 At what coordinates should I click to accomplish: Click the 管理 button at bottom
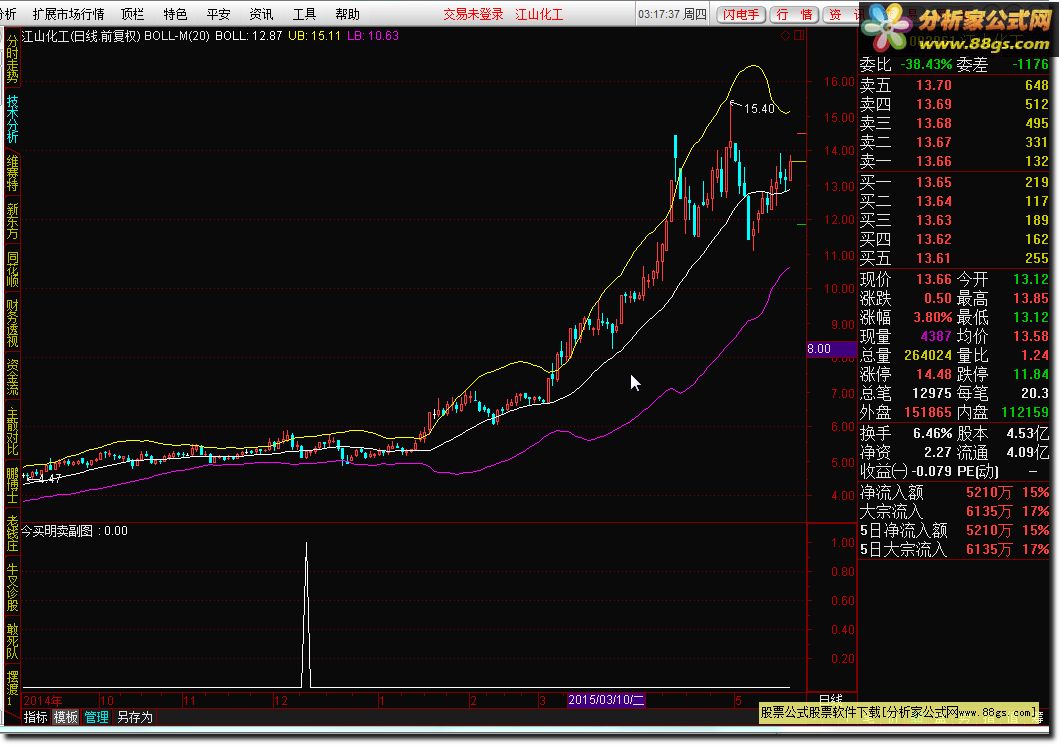[96, 717]
